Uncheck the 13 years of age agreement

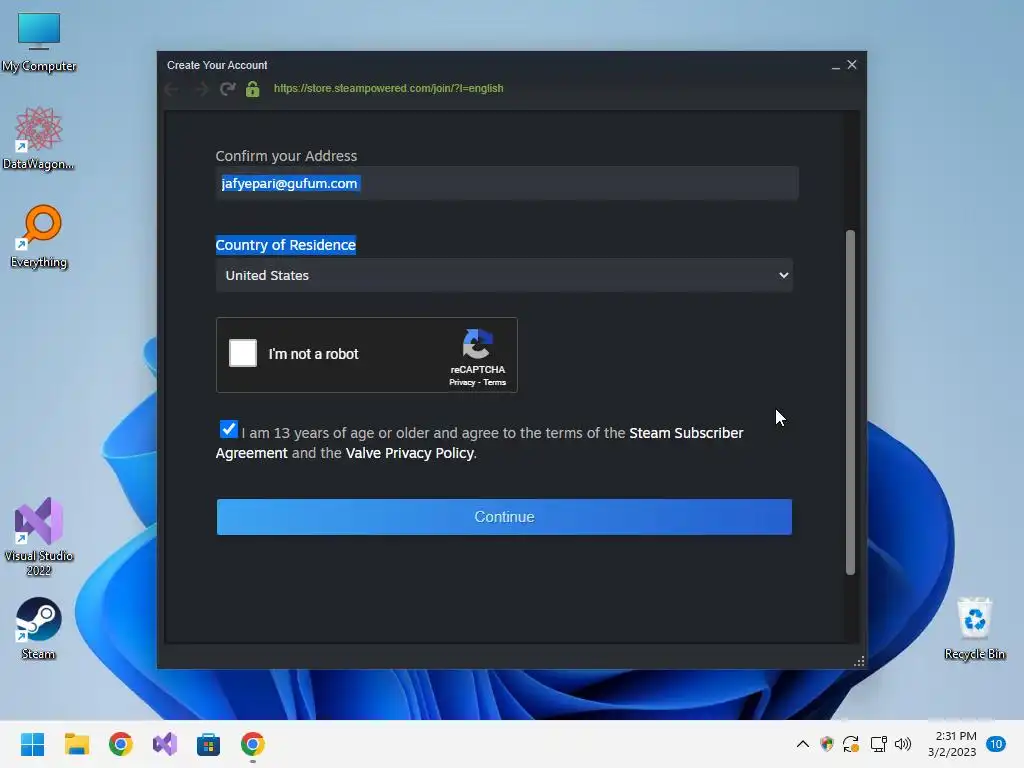click(x=229, y=429)
